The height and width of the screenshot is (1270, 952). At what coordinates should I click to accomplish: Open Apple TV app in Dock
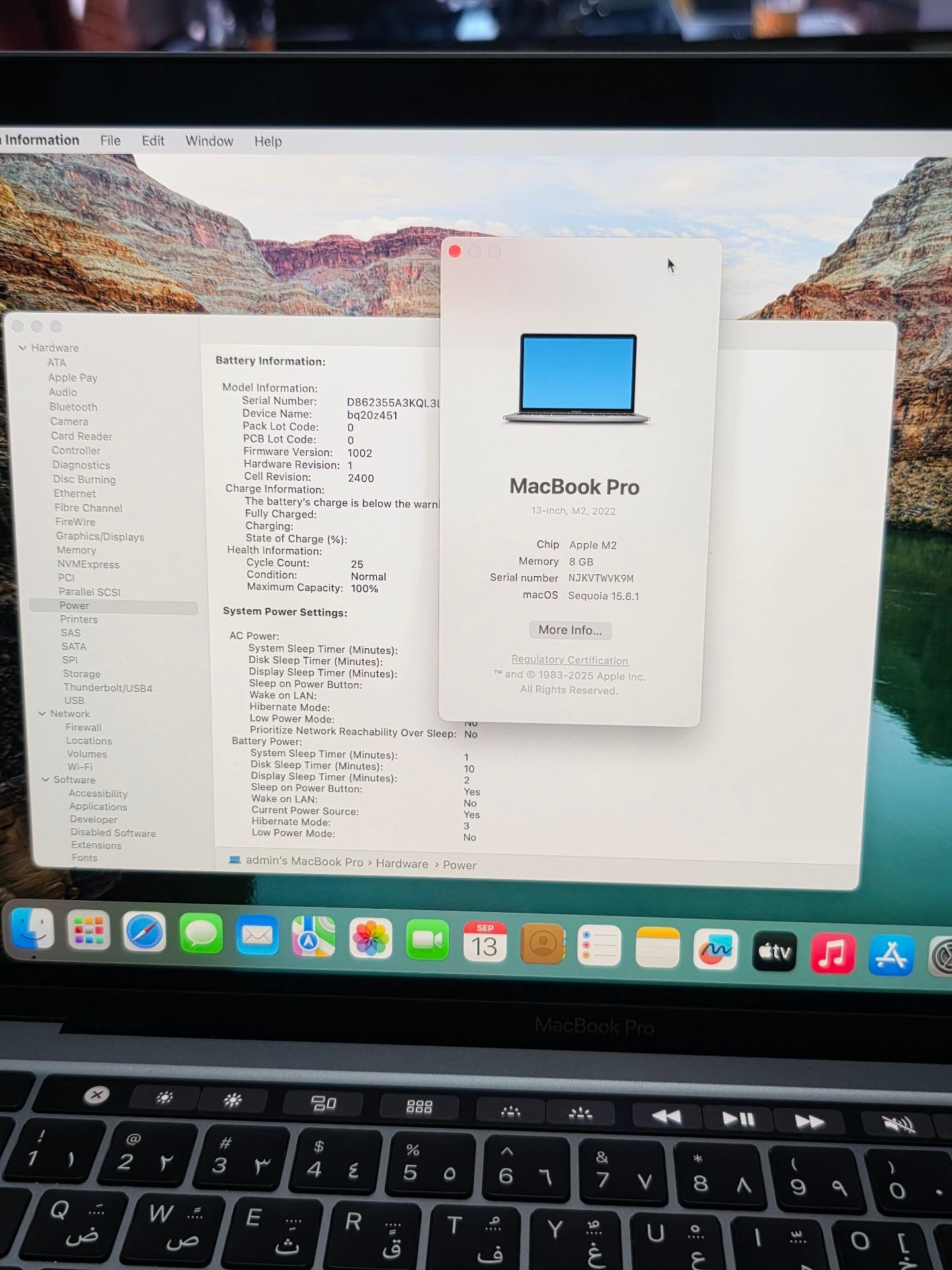tap(774, 952)
